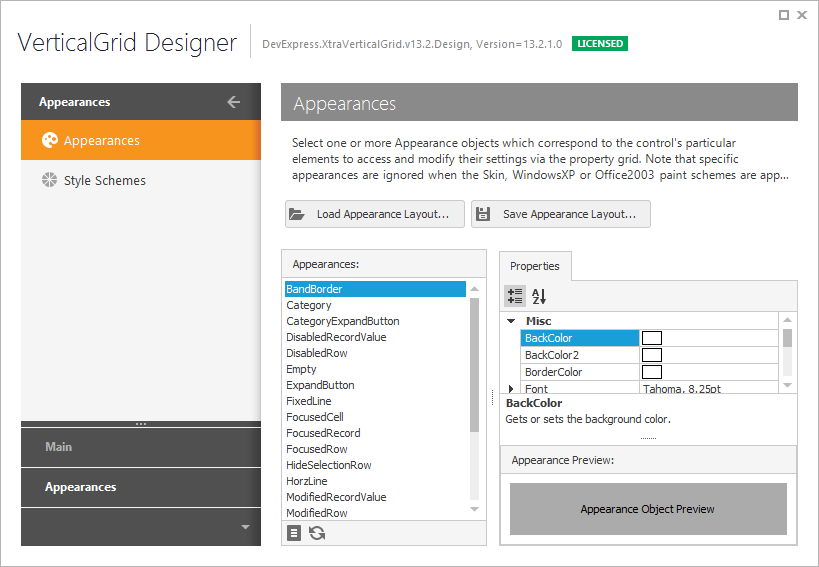The image size is (819, 567).
Task: Select HideSelectionRow appearance
Action: click(x=375, y=465)
